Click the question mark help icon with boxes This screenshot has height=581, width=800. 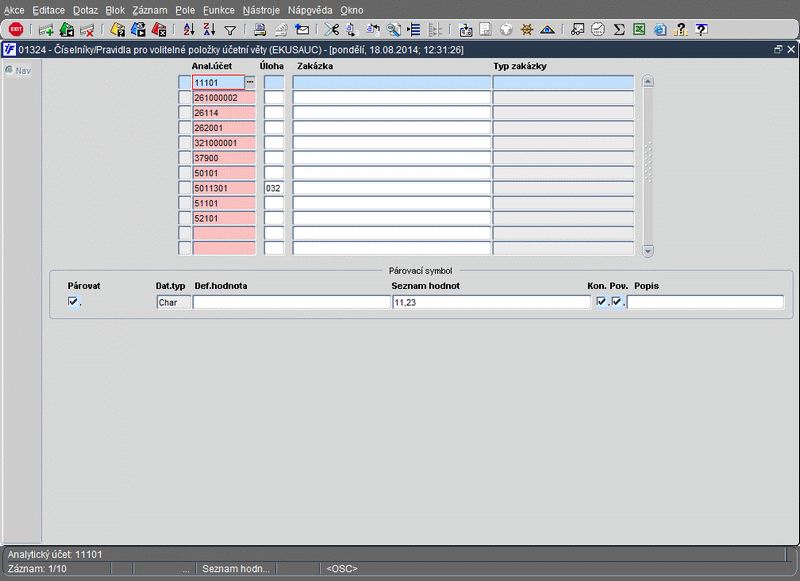[x=681, y=30]
